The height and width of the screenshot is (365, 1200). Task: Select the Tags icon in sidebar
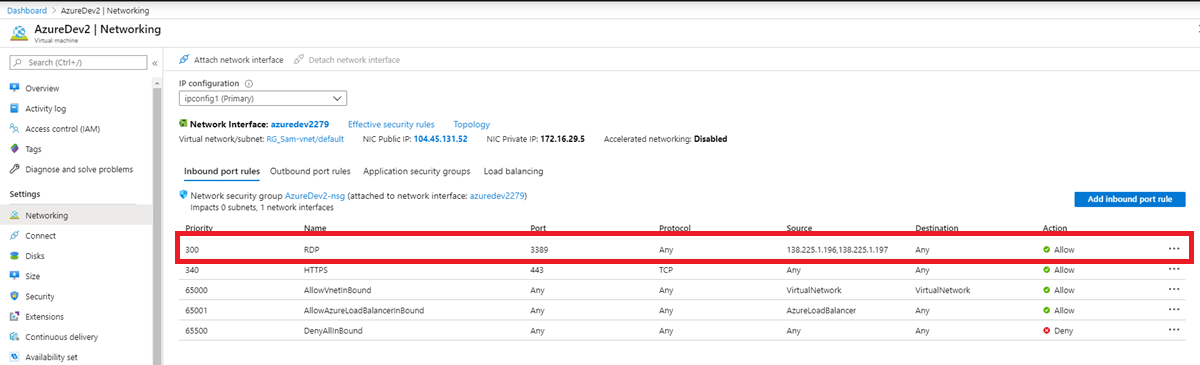(x=15, y=149)
